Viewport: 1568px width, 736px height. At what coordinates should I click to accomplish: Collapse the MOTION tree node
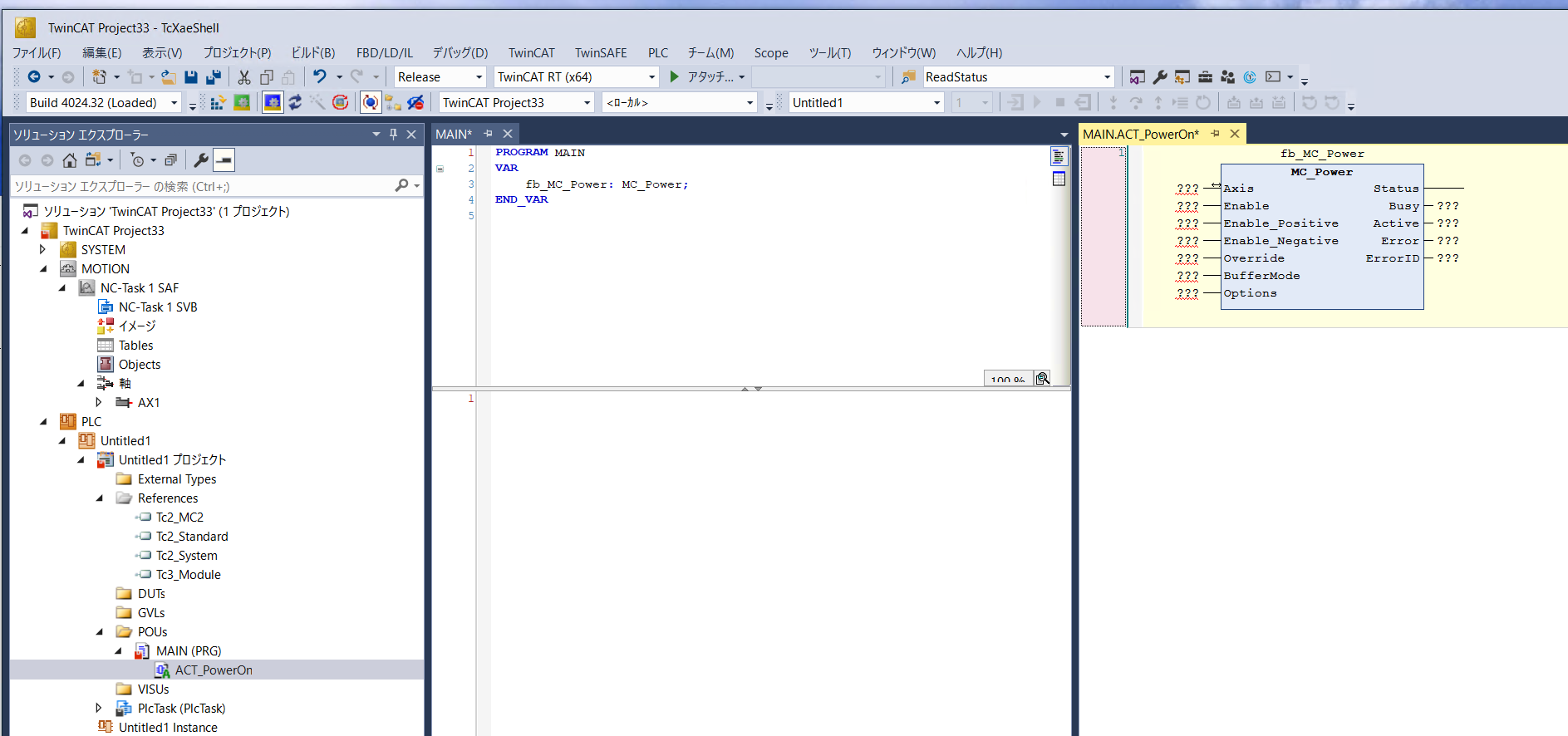pos(43,268)
